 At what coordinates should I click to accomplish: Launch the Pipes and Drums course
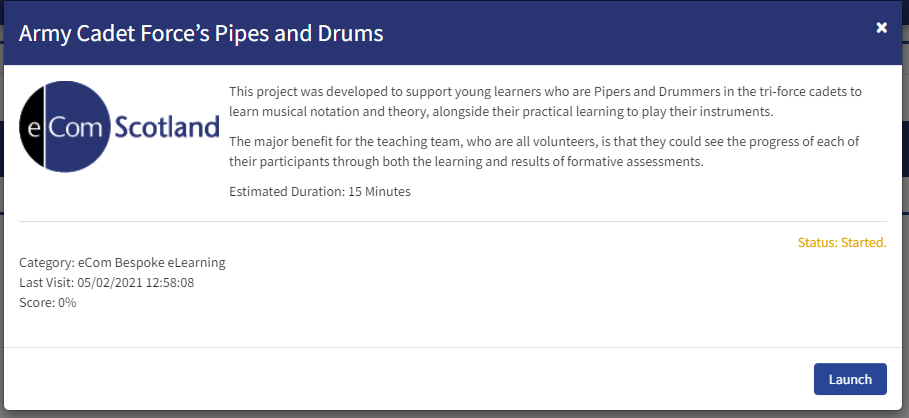pyautogui.click(x=850, y=379)
